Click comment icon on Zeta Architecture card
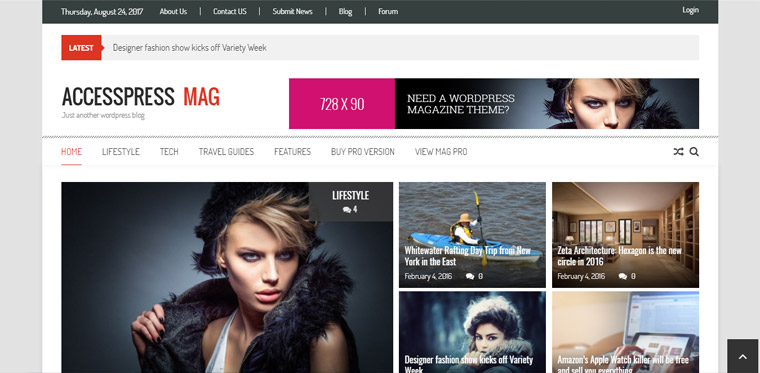Screen dimensions: 760x373 [x=623, y=276]
